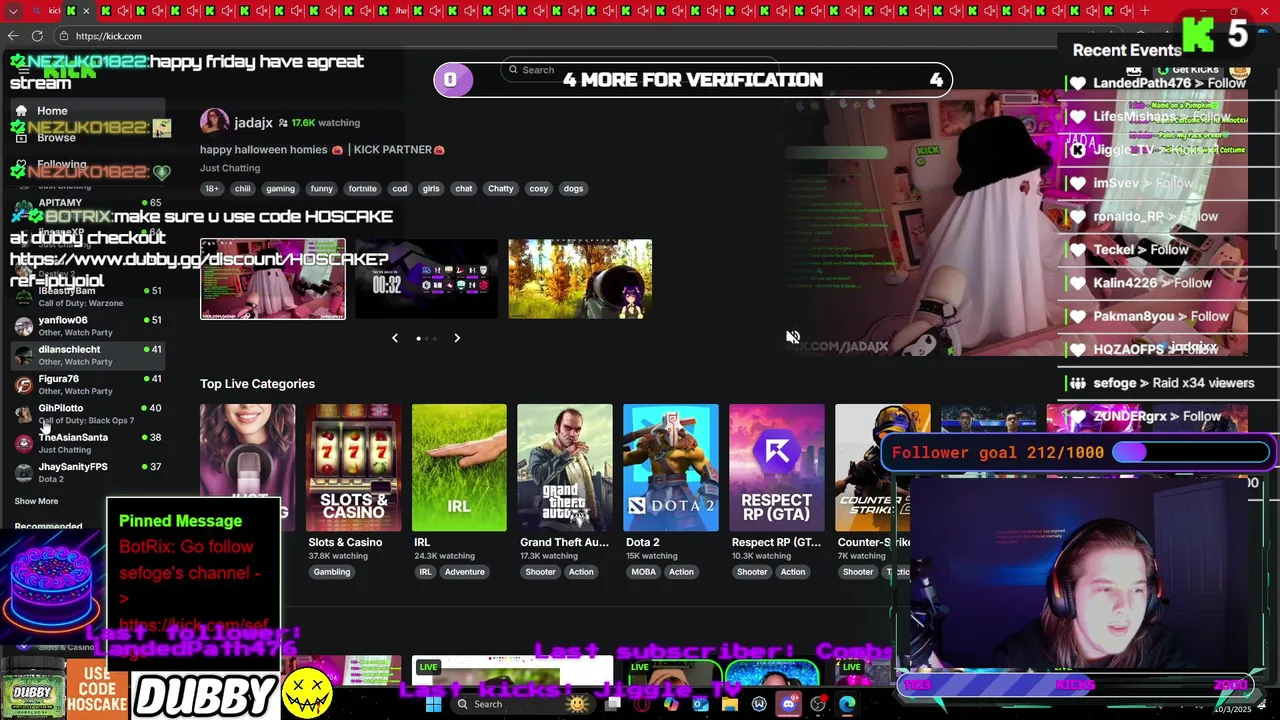Switch to Microsoft Edge in the taskbar

(x=848, y=704)
